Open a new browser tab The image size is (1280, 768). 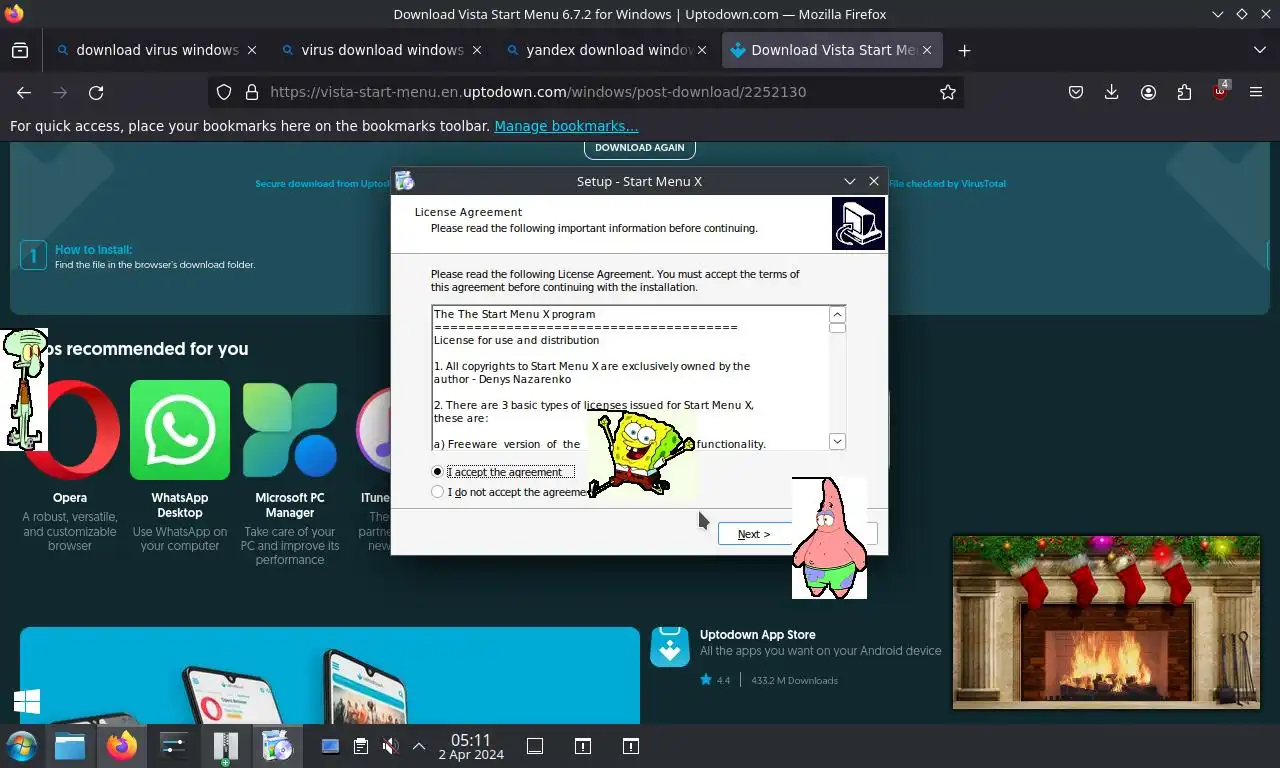click(x=964, y=50)
